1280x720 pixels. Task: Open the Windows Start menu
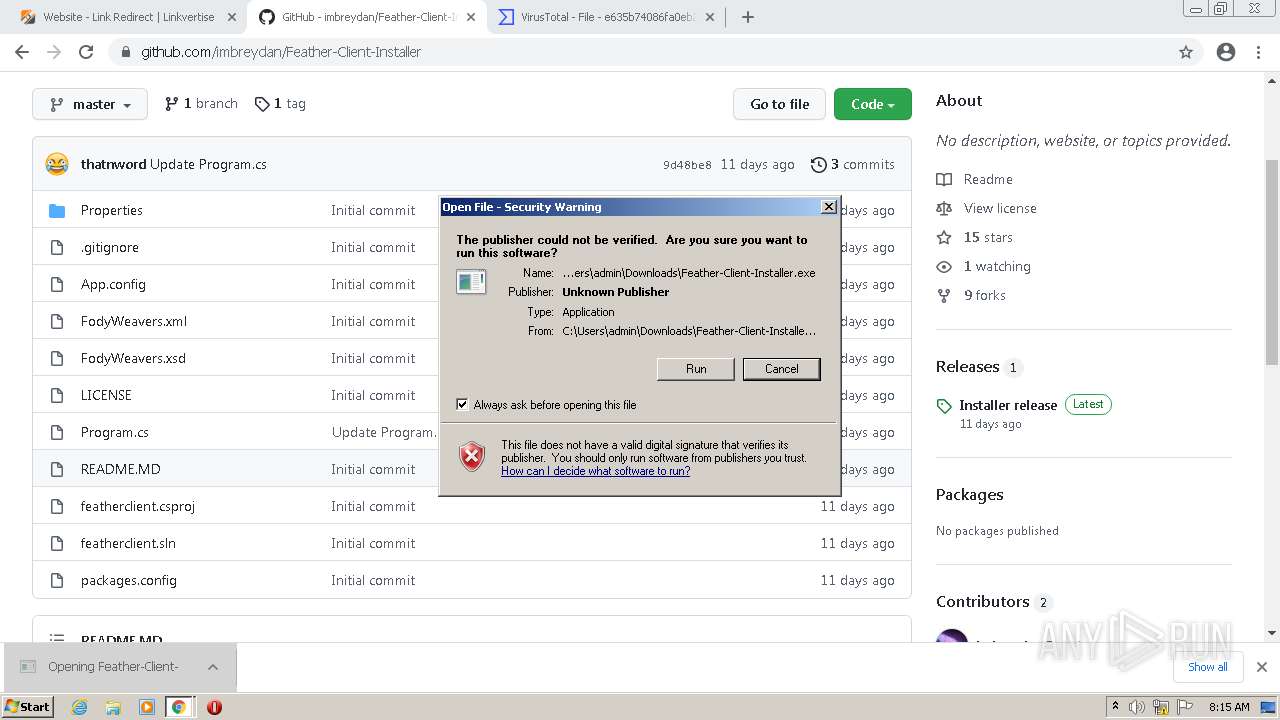point(27,707)
